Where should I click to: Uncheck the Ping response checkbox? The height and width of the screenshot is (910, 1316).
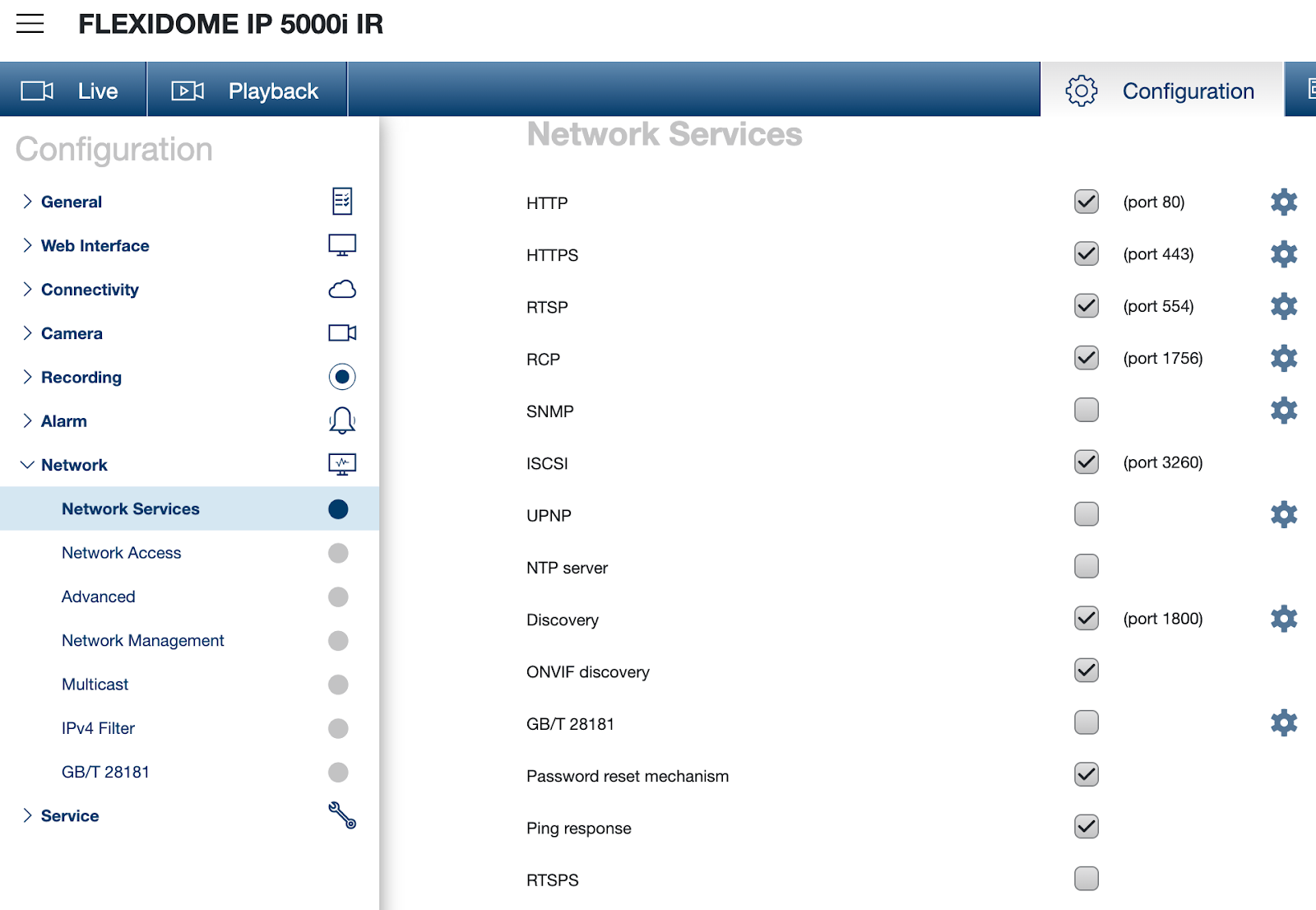(x=1087, y=826)
